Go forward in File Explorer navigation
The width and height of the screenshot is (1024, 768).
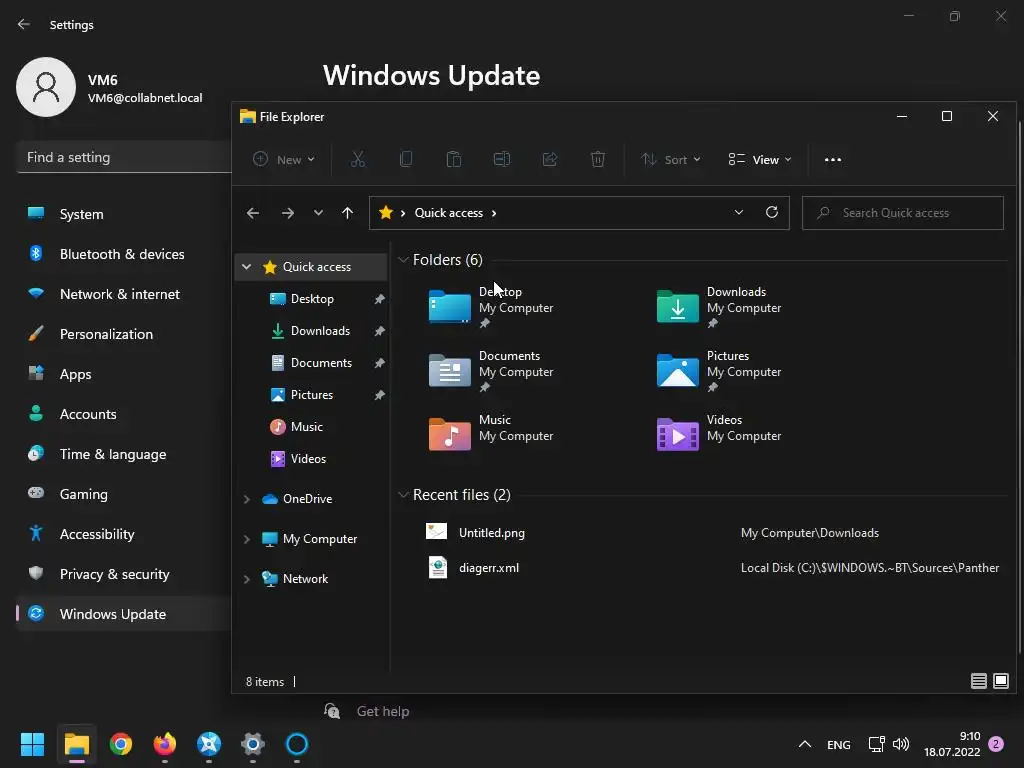coord(287,213)
